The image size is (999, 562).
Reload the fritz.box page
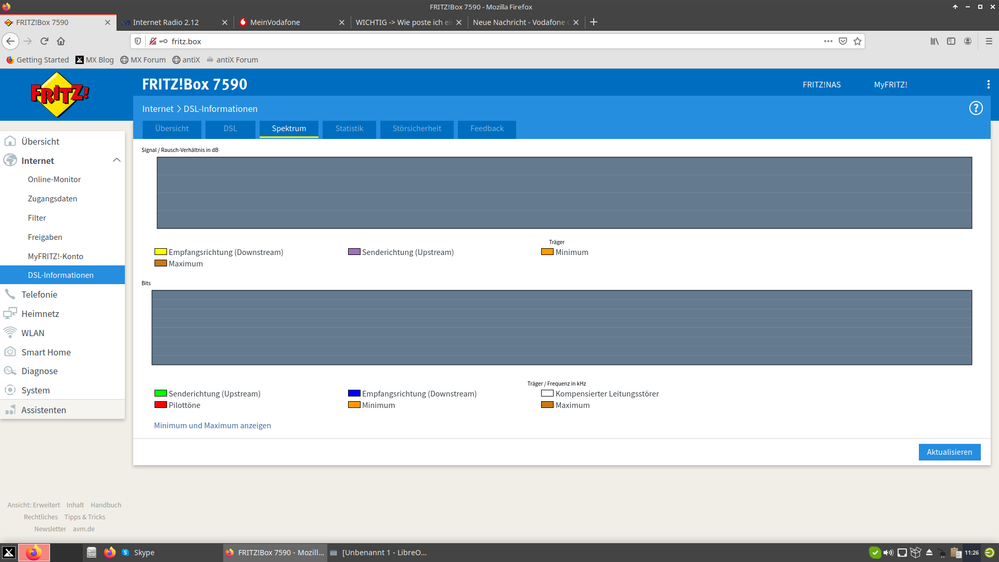click(45, 41)
